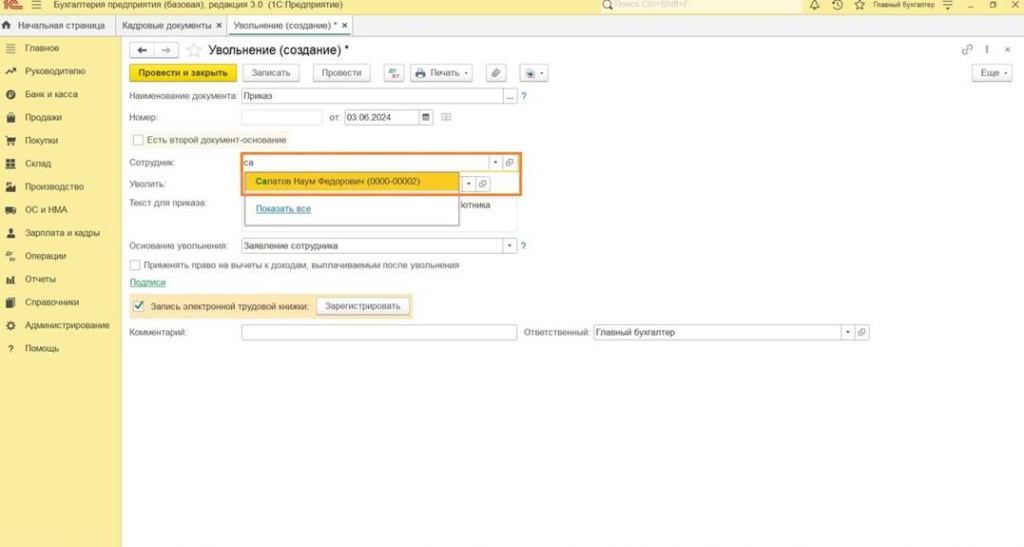Add the form to favorites with the star
The height and width of the screenshot is (547, 1024).
pyautogui.click(x=194, y=50)
